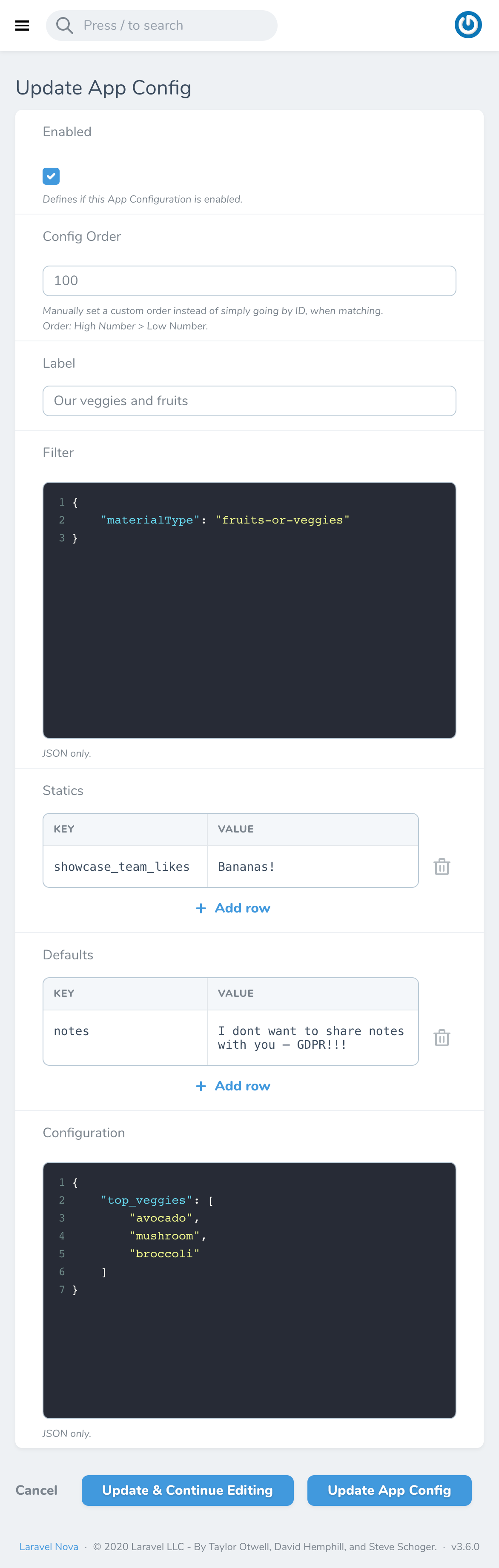Open the user profile avatar icon
This screenshot has height=1568, width=499.
(468, 25)
